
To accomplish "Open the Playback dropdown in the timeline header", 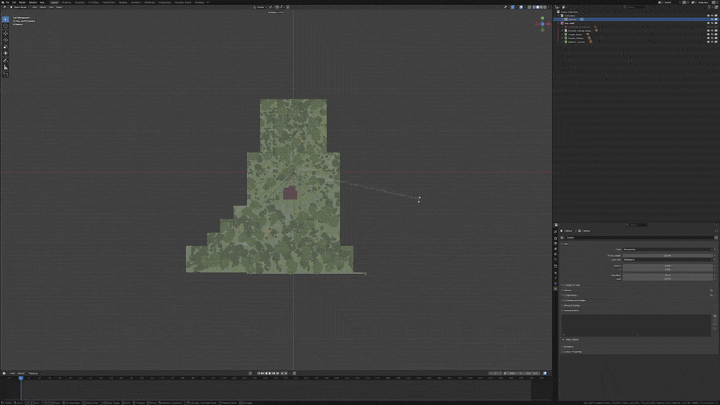I will pos(34,373).
